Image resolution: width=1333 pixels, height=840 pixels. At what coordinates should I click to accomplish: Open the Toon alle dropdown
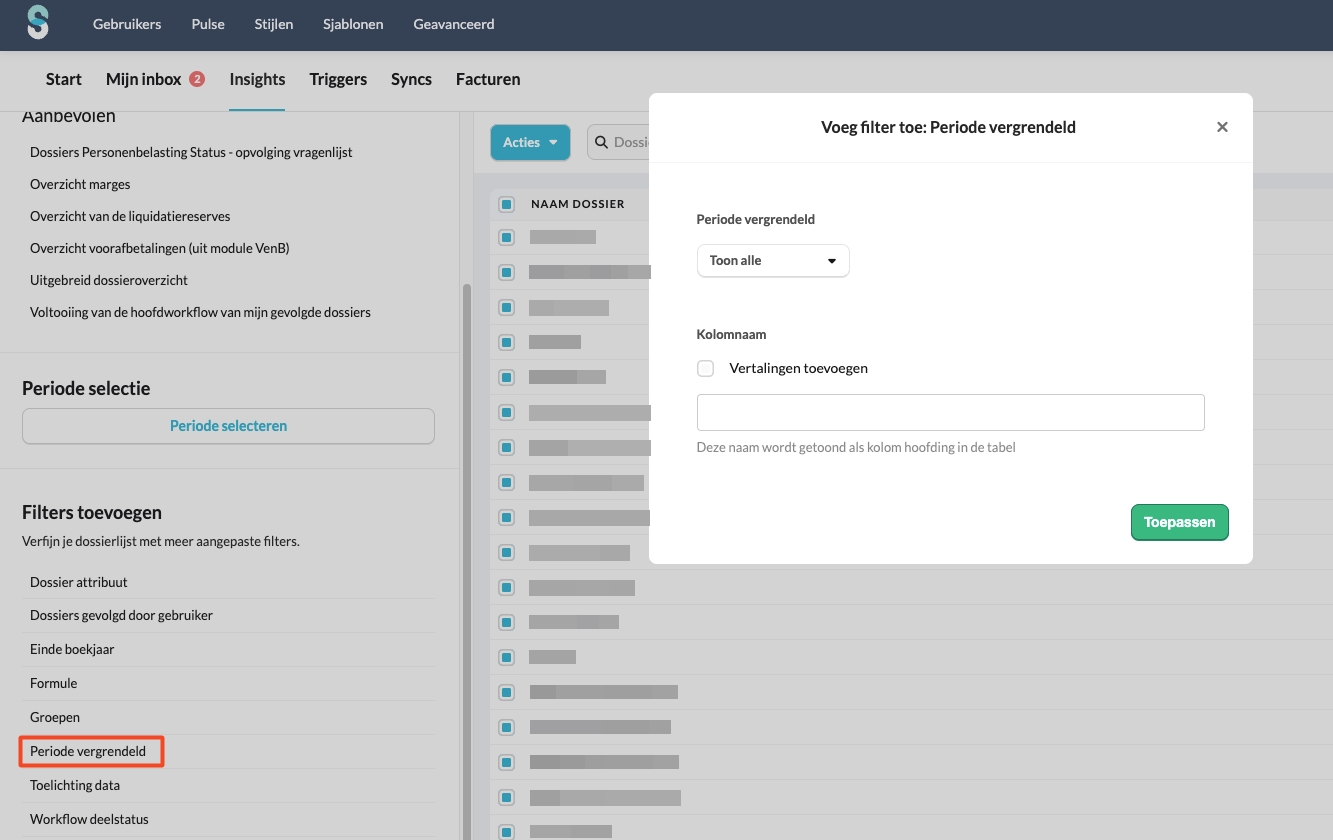pos(772,261)
